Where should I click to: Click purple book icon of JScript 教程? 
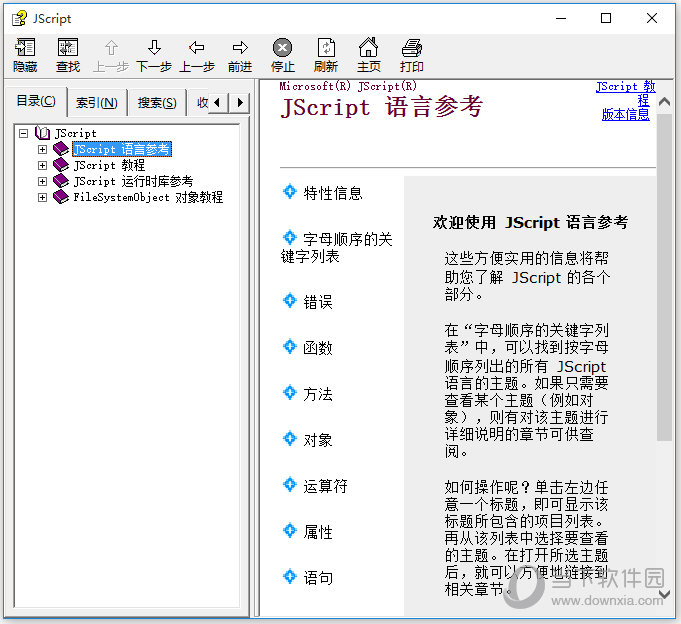pos(61,165)
